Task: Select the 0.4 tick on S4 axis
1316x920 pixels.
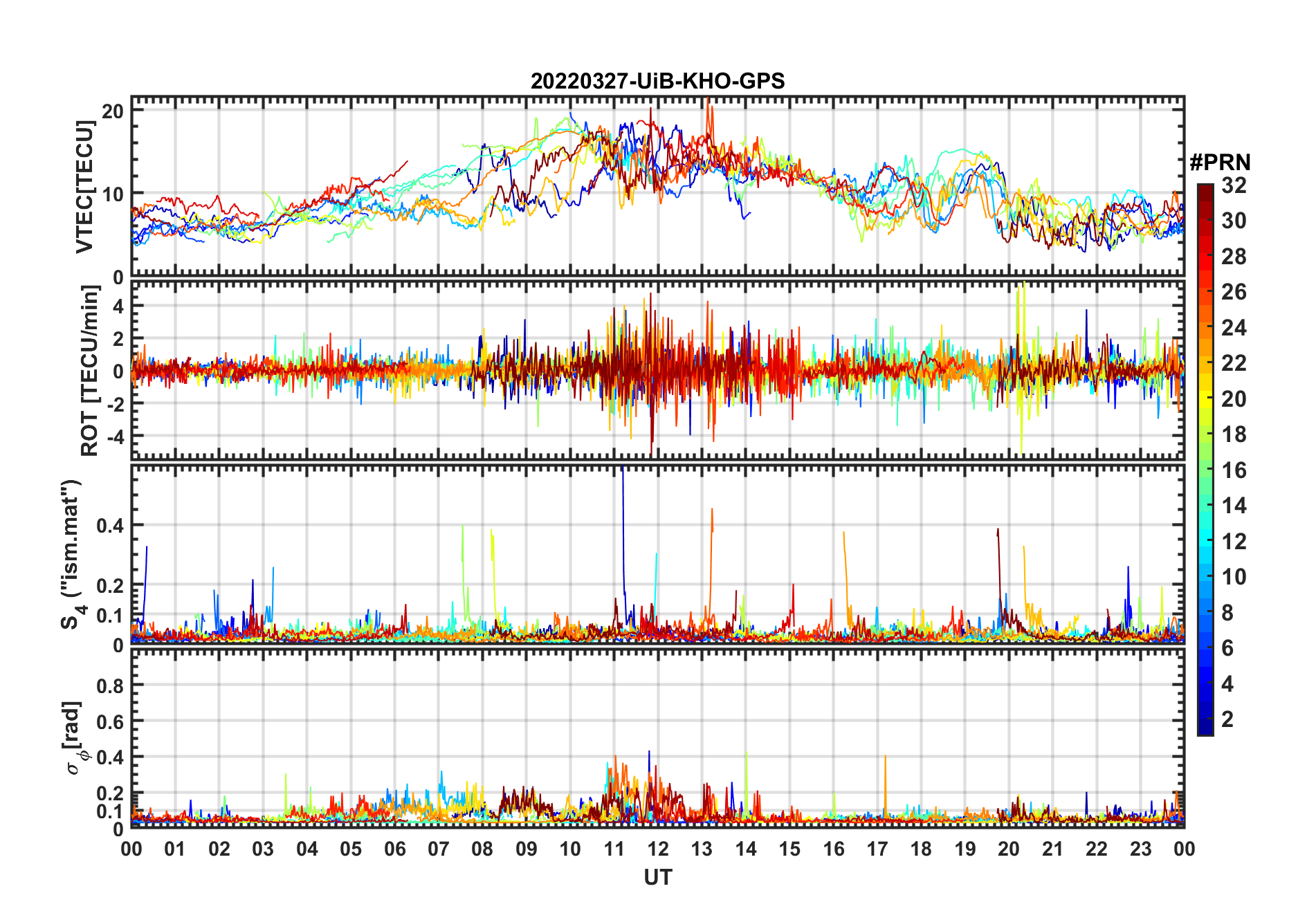Action: pyautogui.click(x=110, y=525)
